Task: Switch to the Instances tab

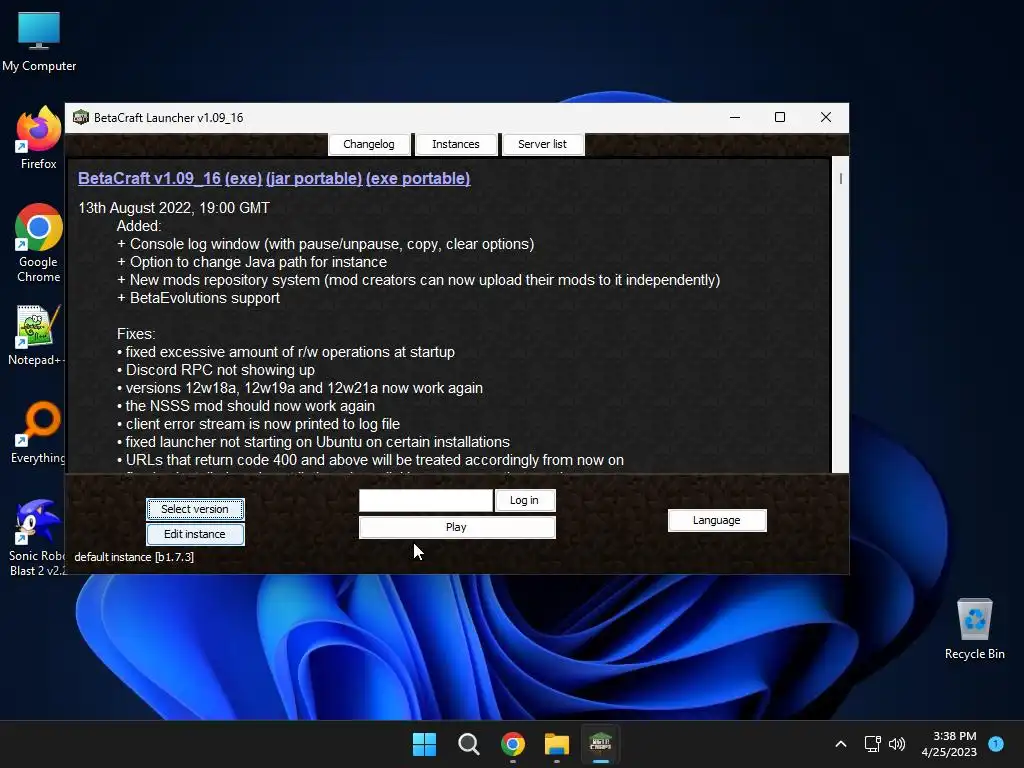Action: (456, 144)
